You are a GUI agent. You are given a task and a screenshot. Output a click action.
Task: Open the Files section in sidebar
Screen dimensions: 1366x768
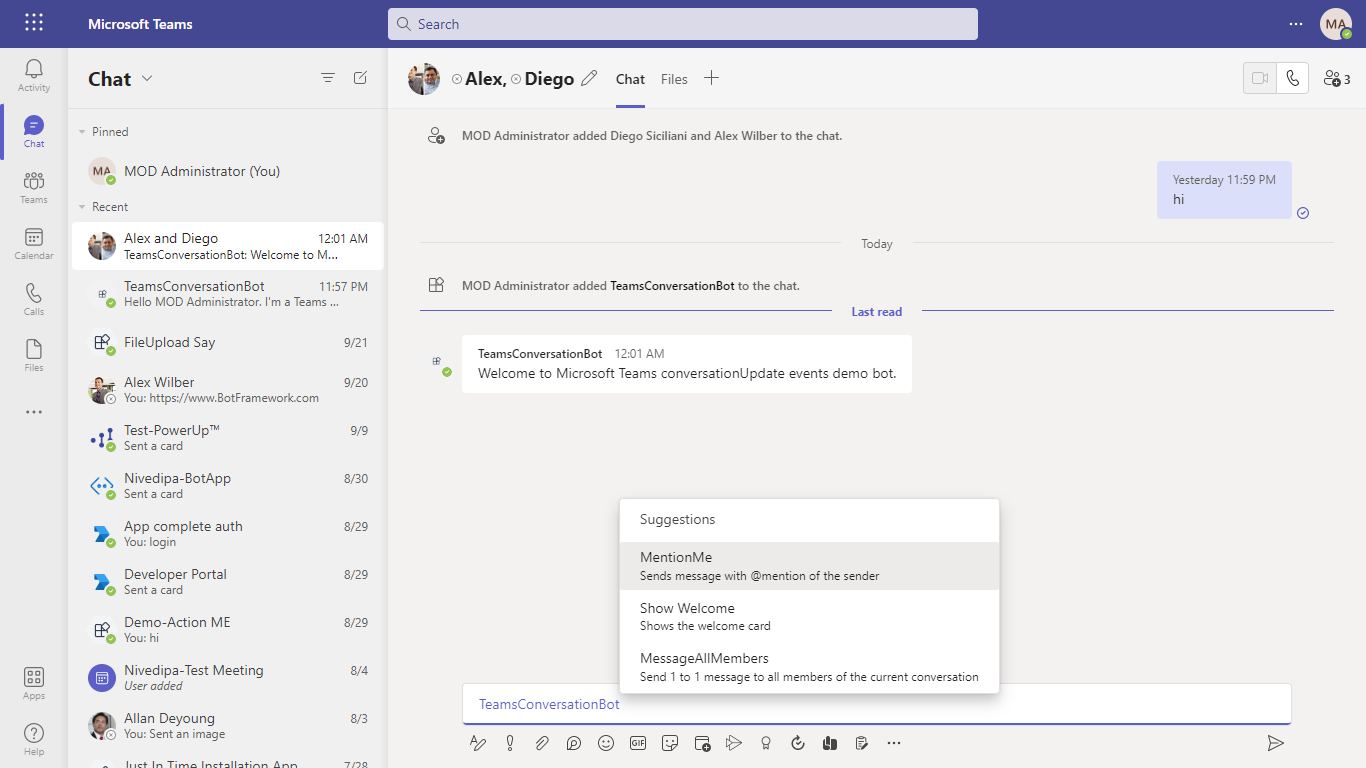point(34,356)
